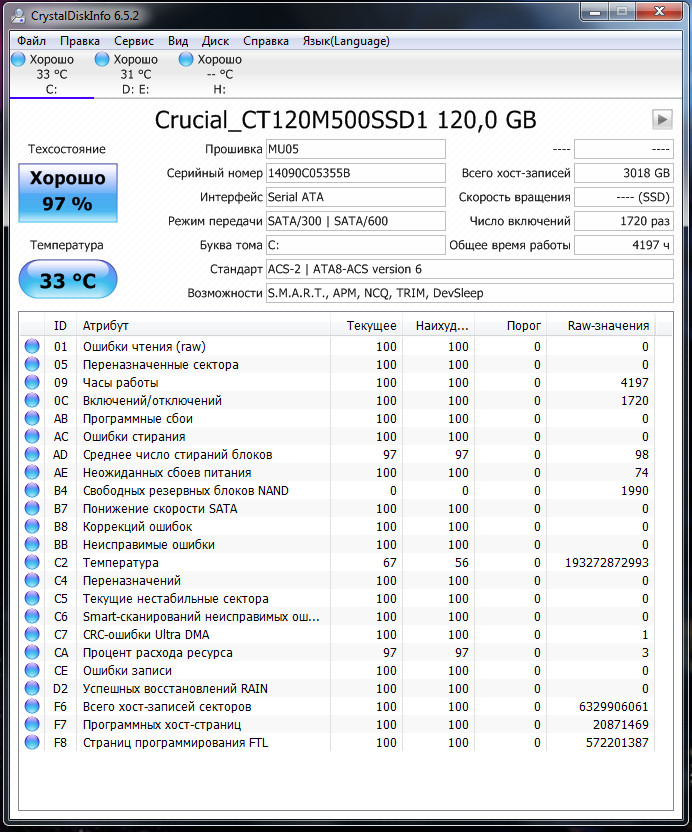This screenshot has height=832, width=692.
Task: Click status orb for B8 Коррекций ошибок
Action: click(x=32, y=526)
